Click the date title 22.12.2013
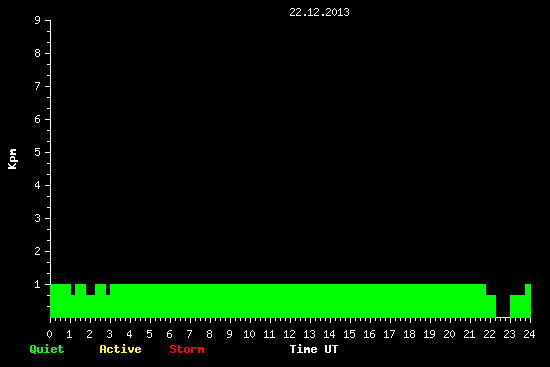Viewport: 550px width, 367px height. coord(319,12)
